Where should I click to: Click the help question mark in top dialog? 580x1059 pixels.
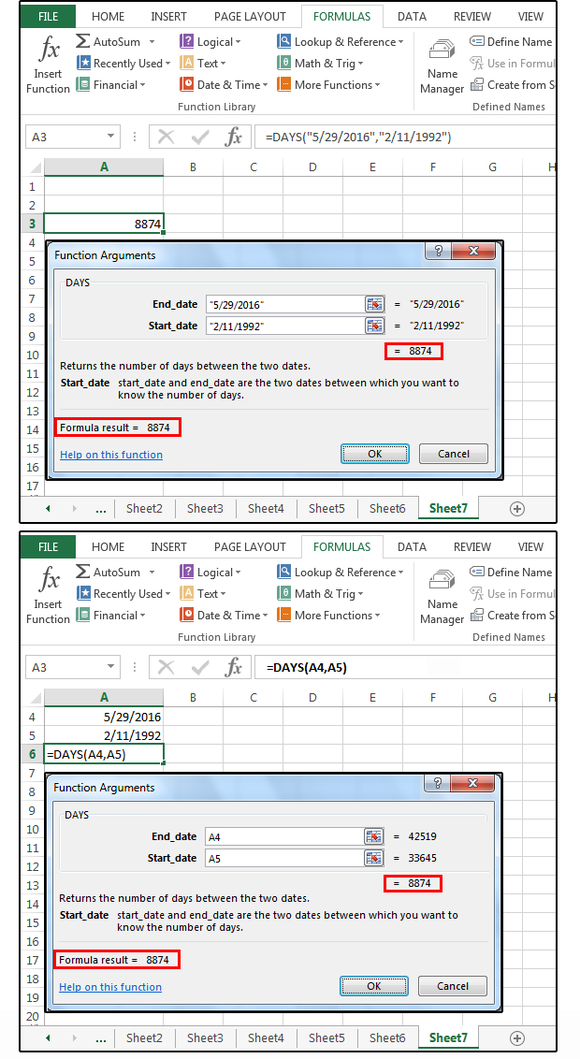pyautogui.click(x=438, y=251)
